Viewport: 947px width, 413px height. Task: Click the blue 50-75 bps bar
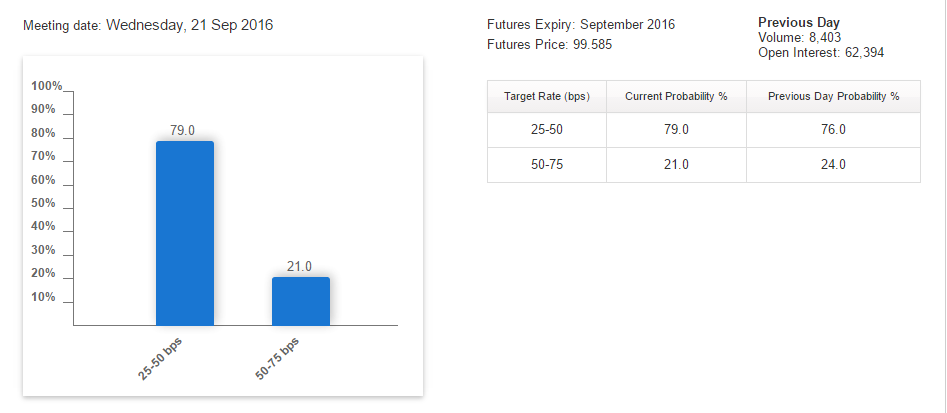tap(301, 301)
